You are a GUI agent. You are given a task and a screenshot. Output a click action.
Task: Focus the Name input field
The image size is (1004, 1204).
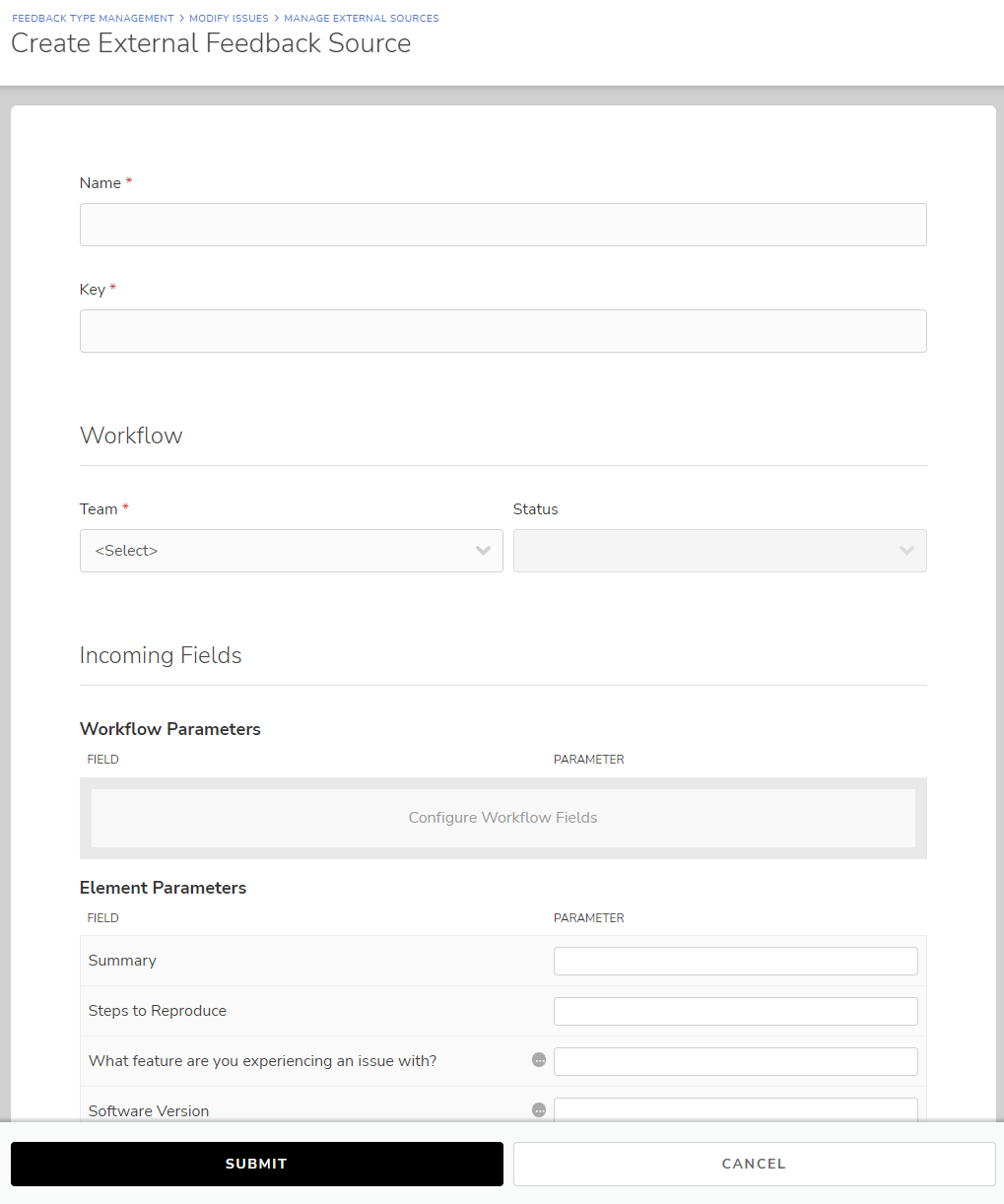click(502, 225)
